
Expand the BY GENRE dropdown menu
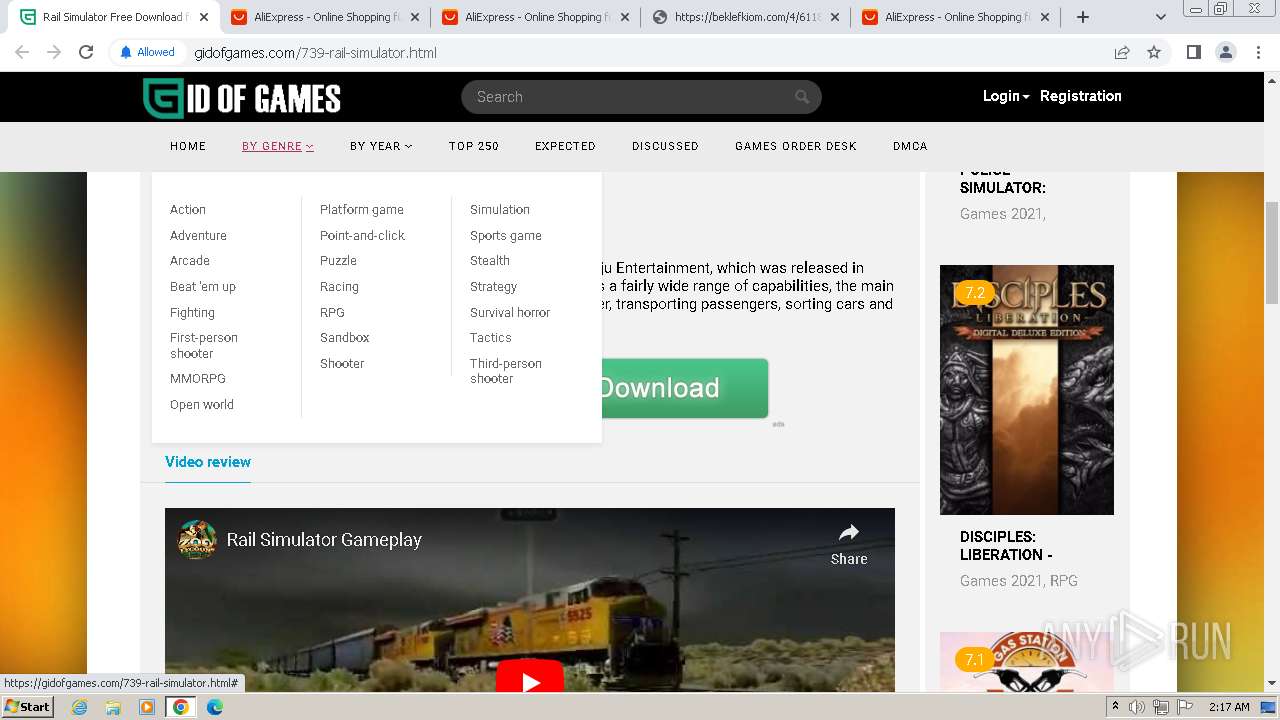(x=277, y=146)
